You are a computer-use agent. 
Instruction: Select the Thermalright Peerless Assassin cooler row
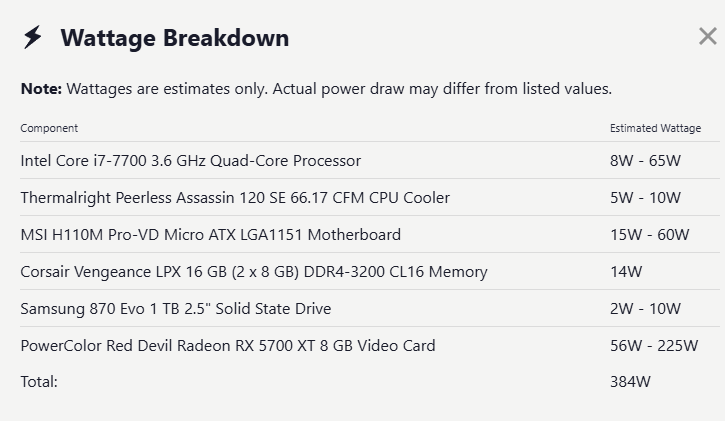(x=370, y=197)
